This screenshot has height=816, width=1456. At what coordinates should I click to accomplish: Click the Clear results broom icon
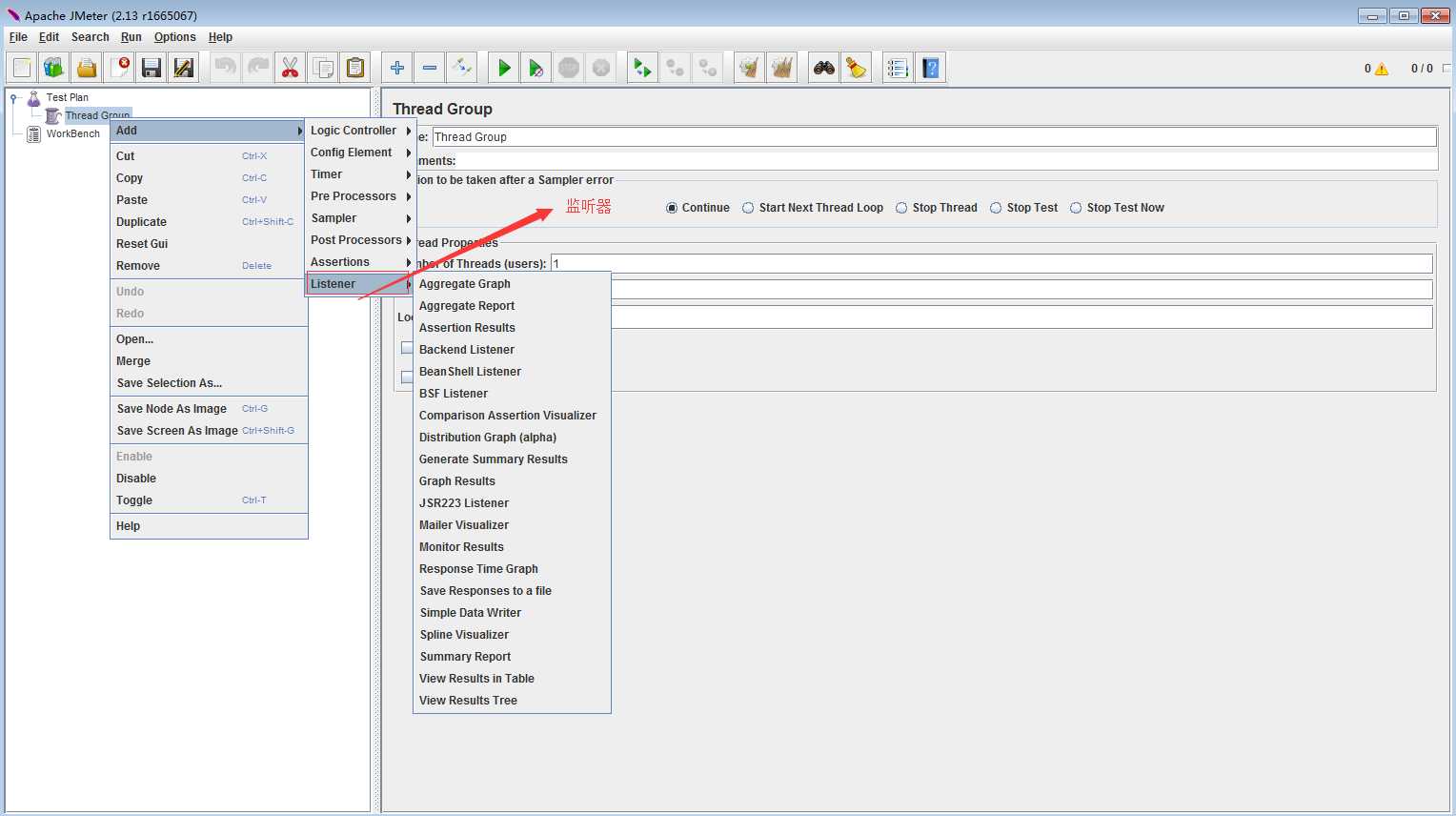pos(750,68)
